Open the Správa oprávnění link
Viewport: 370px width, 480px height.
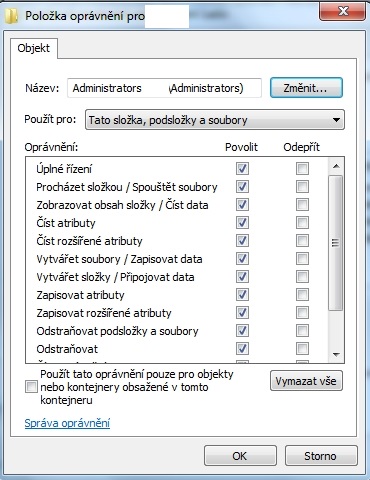(67, 423)
